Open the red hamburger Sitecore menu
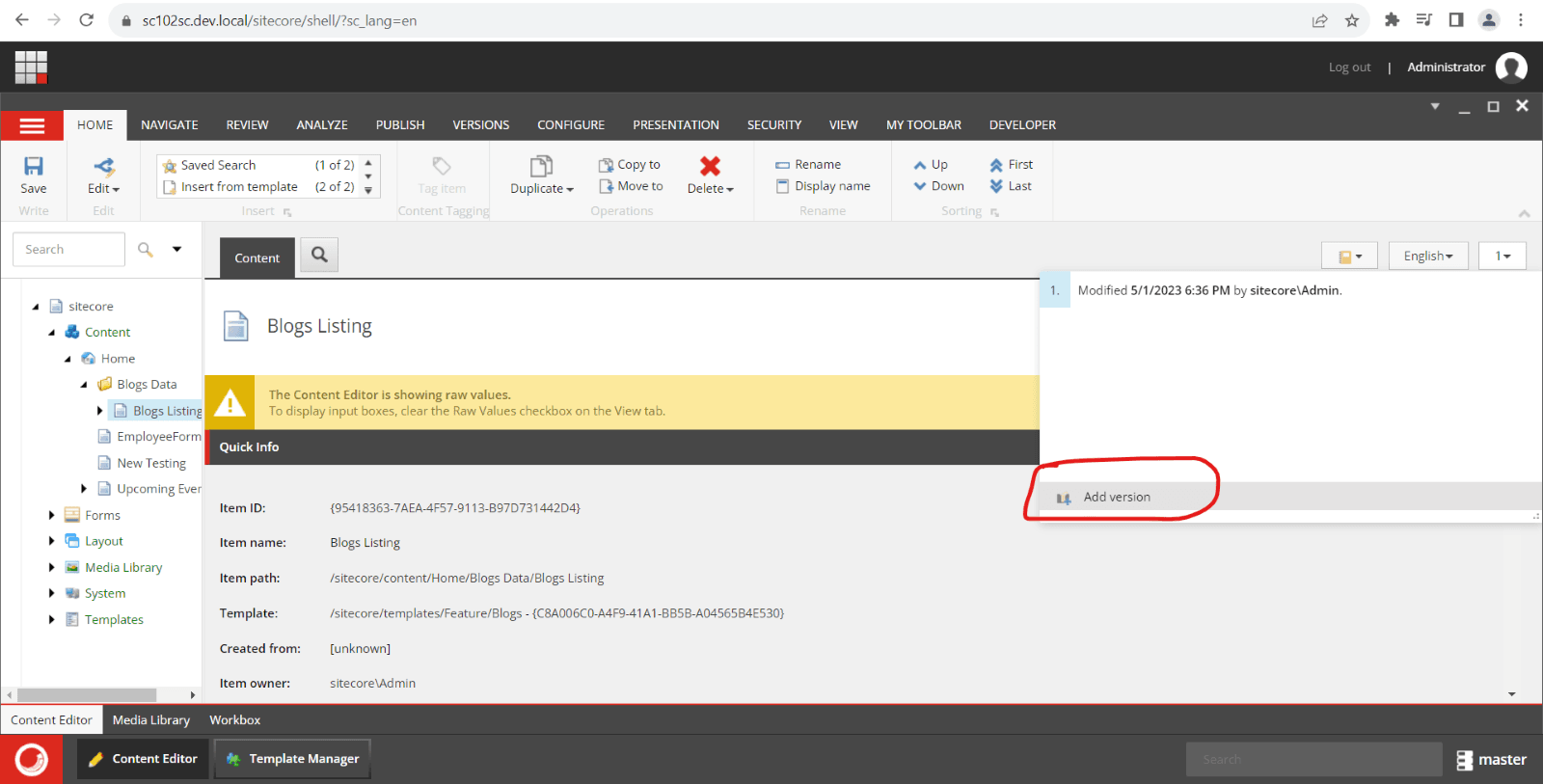The height and width of the screenshot is (784, 1543). pyautogui.click(x=32, y=125)
